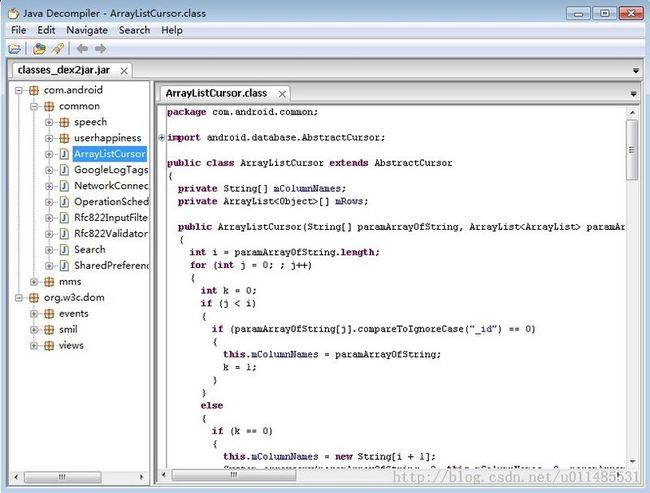
Task: Expand the views package node
Action: click(34, 345)
